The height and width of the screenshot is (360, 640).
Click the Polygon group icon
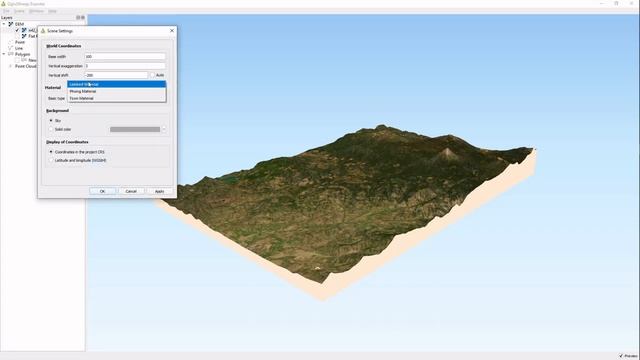[x=11, y=54]
